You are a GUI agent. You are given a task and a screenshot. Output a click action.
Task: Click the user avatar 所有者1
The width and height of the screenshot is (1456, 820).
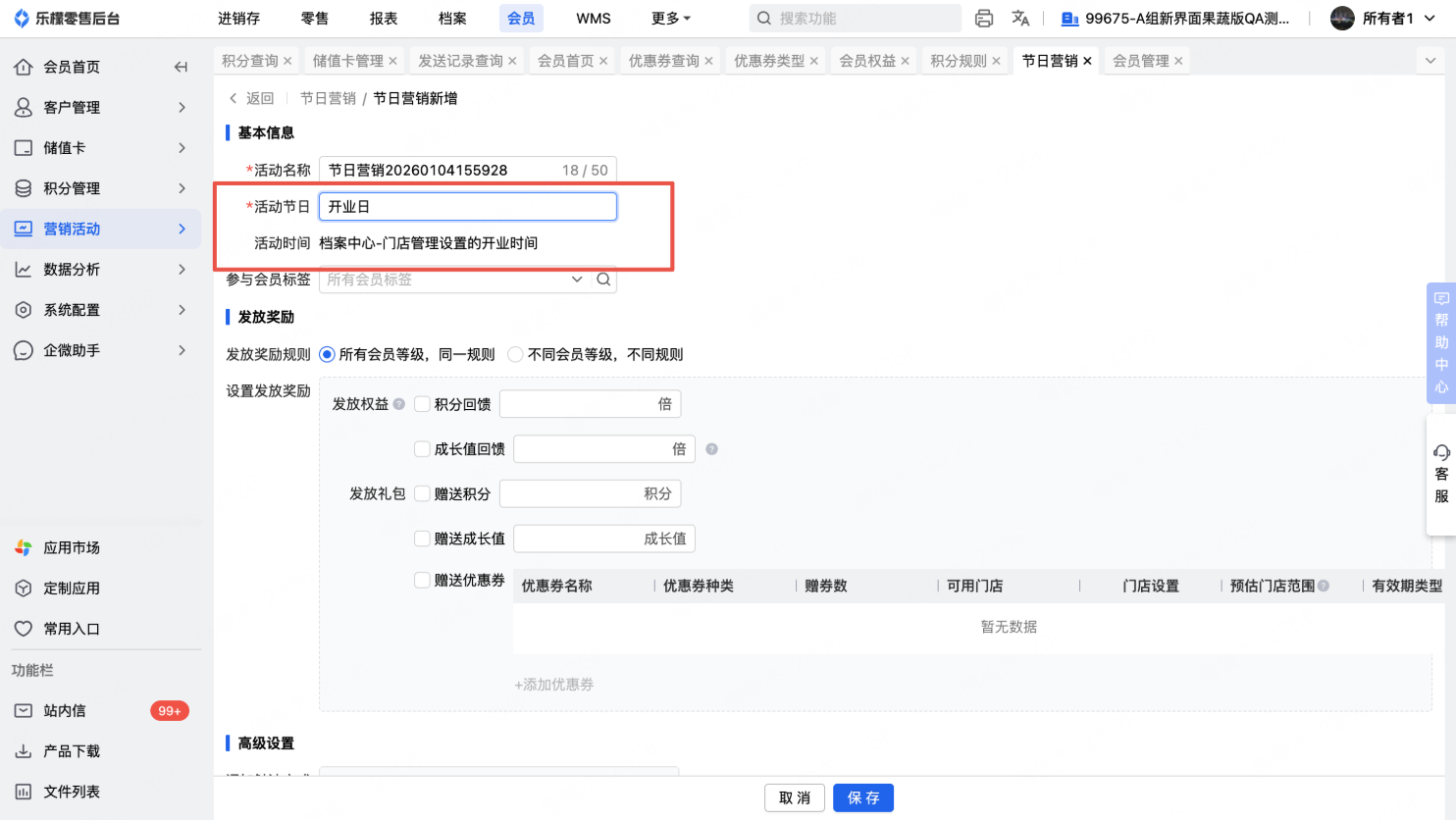(1342, 19)
